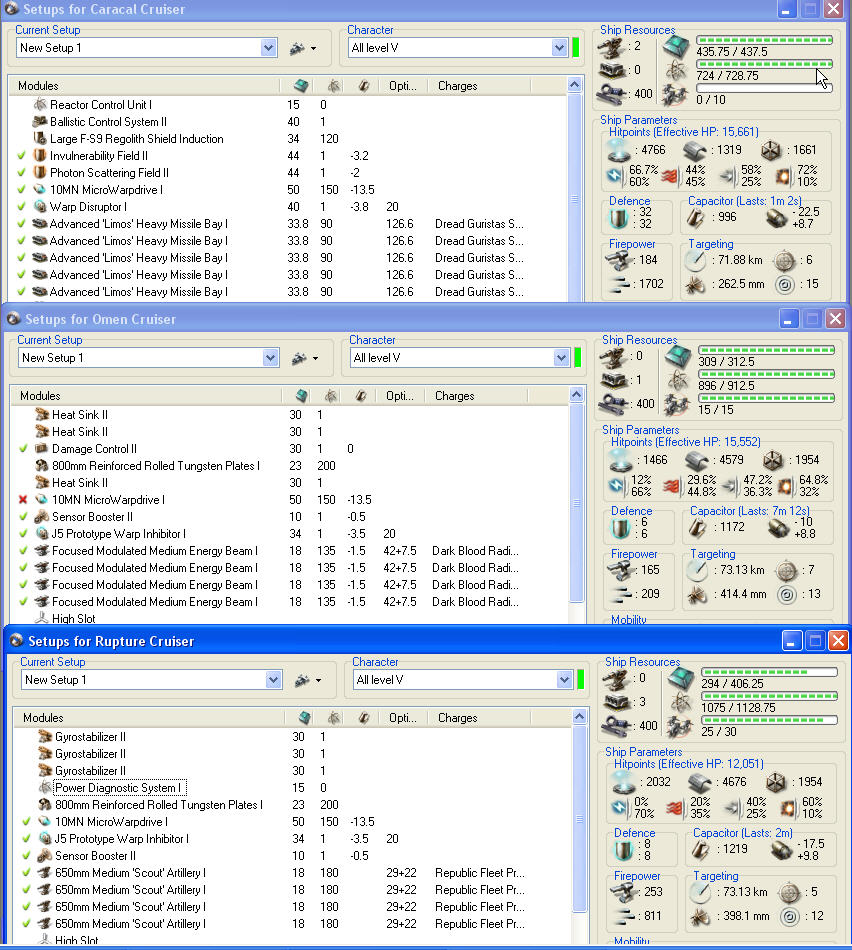Open setup options arrow in Omen window
The width and height of the screenshot is (852, 950).
pos(315,359)
